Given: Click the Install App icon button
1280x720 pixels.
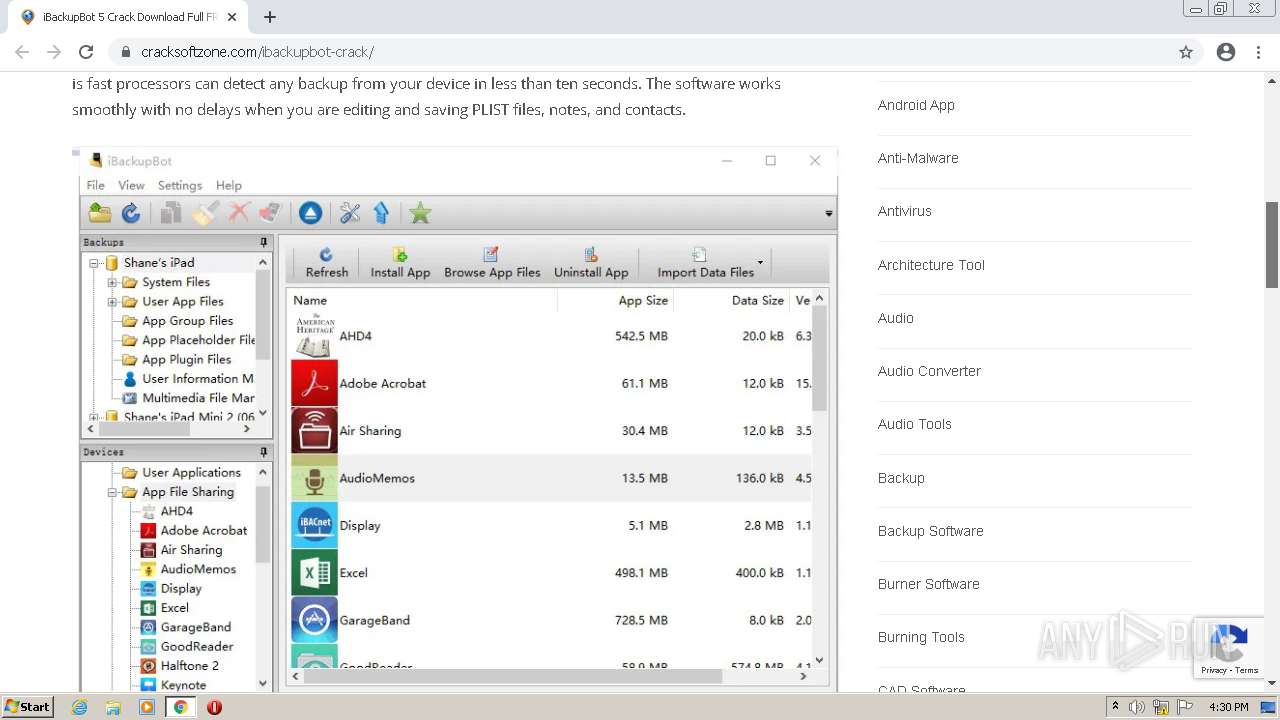Looking at the screenshot, I should (x=400, y=263).
